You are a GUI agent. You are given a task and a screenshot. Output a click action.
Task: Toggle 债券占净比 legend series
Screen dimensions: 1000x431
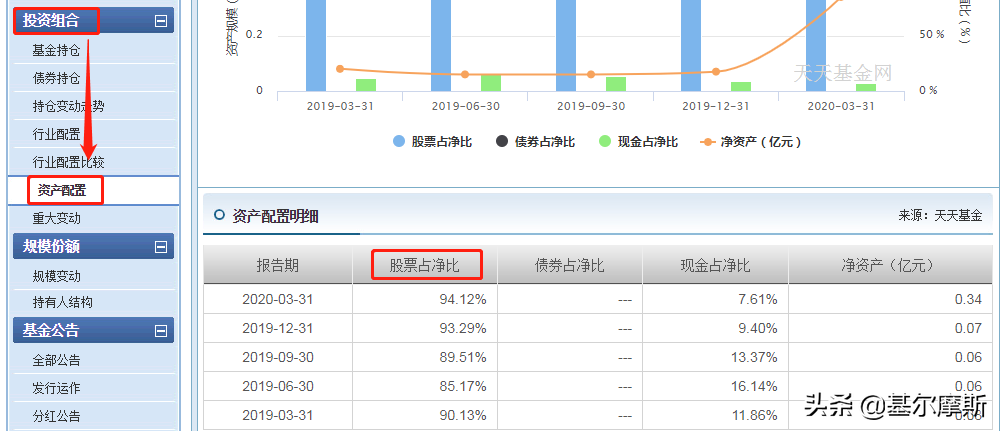click(536, 142)
